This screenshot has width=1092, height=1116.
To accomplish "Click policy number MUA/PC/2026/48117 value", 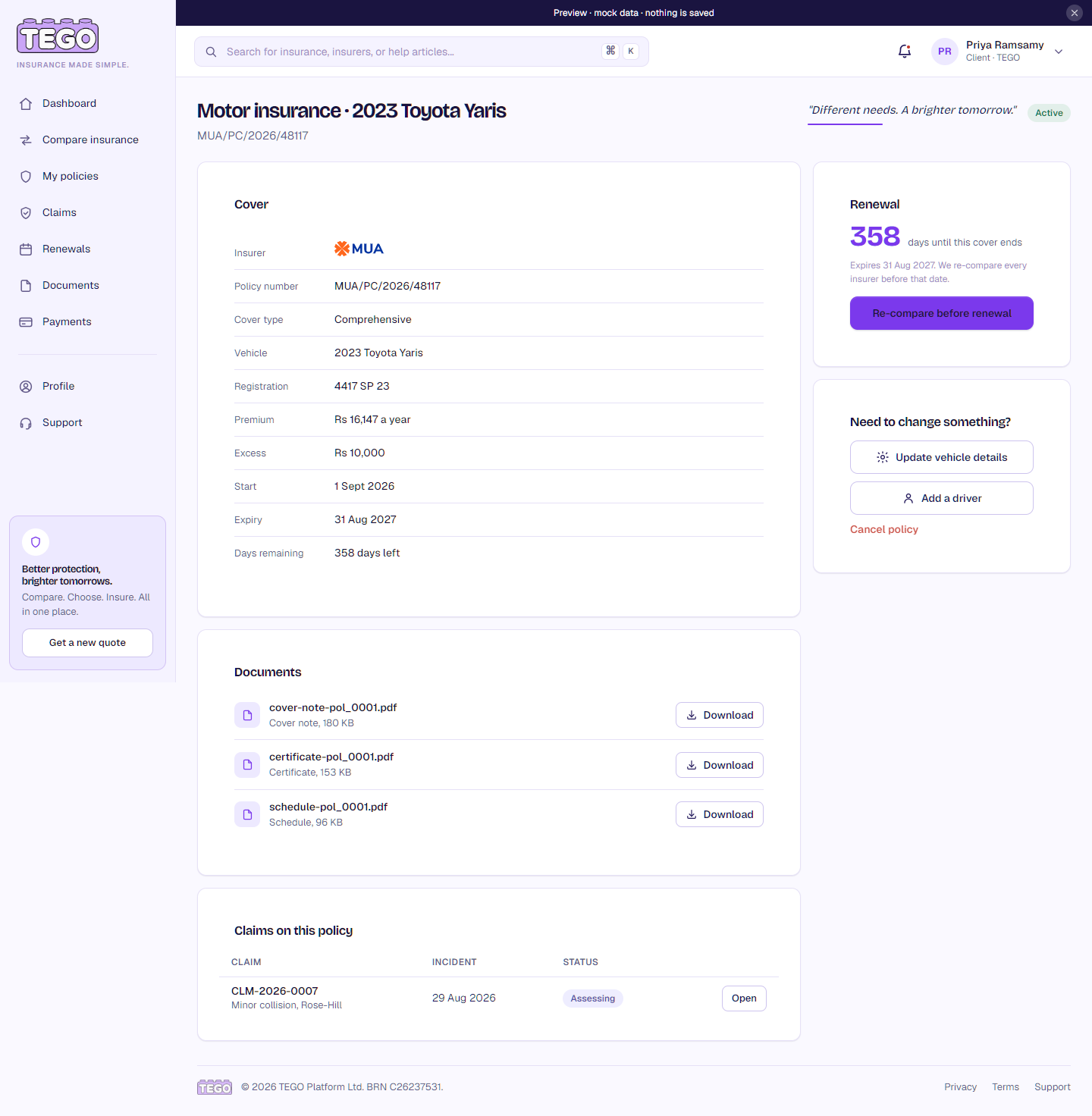I will 388,286.
